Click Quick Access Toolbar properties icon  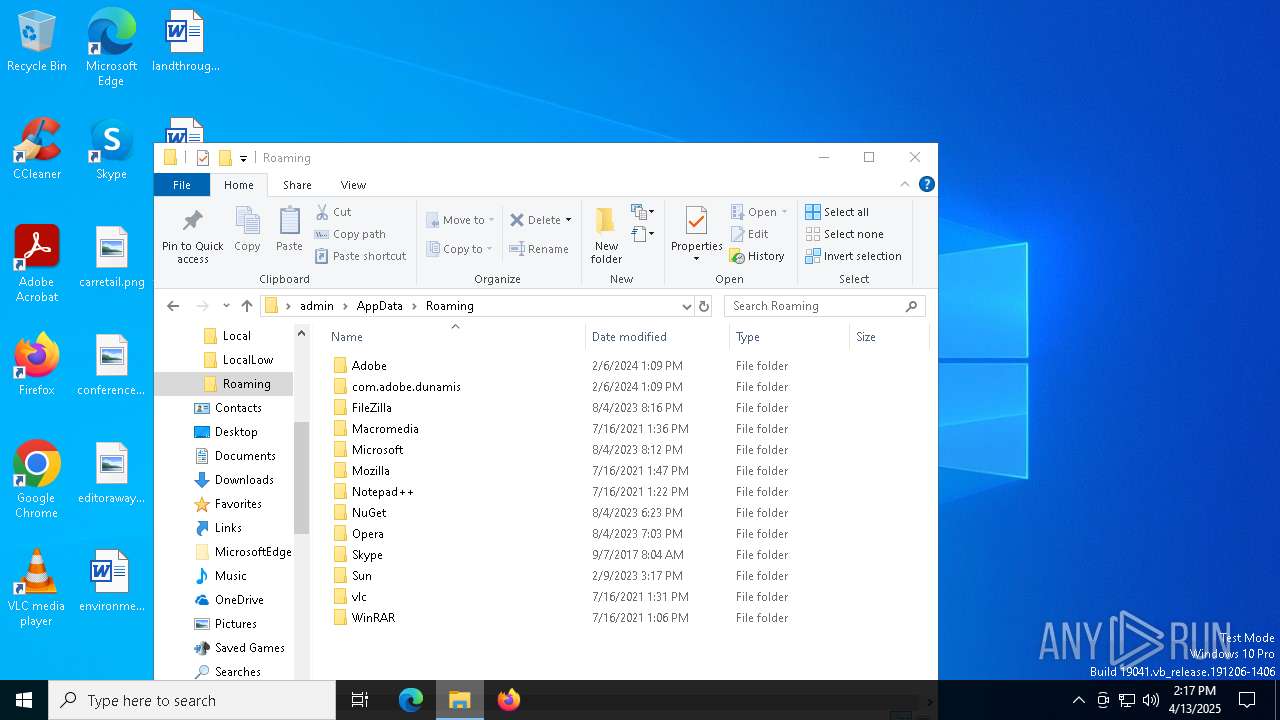[203, 158]
